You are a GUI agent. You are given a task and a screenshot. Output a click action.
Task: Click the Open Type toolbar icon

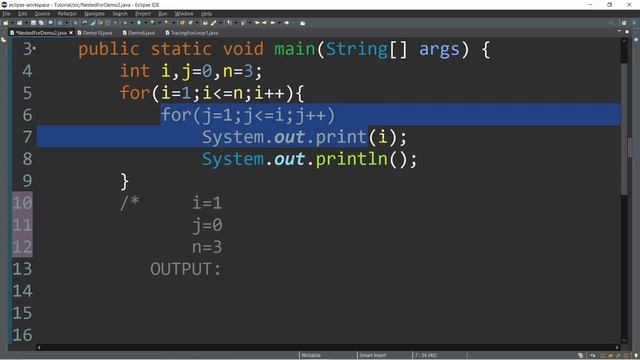tap(205, 23)
